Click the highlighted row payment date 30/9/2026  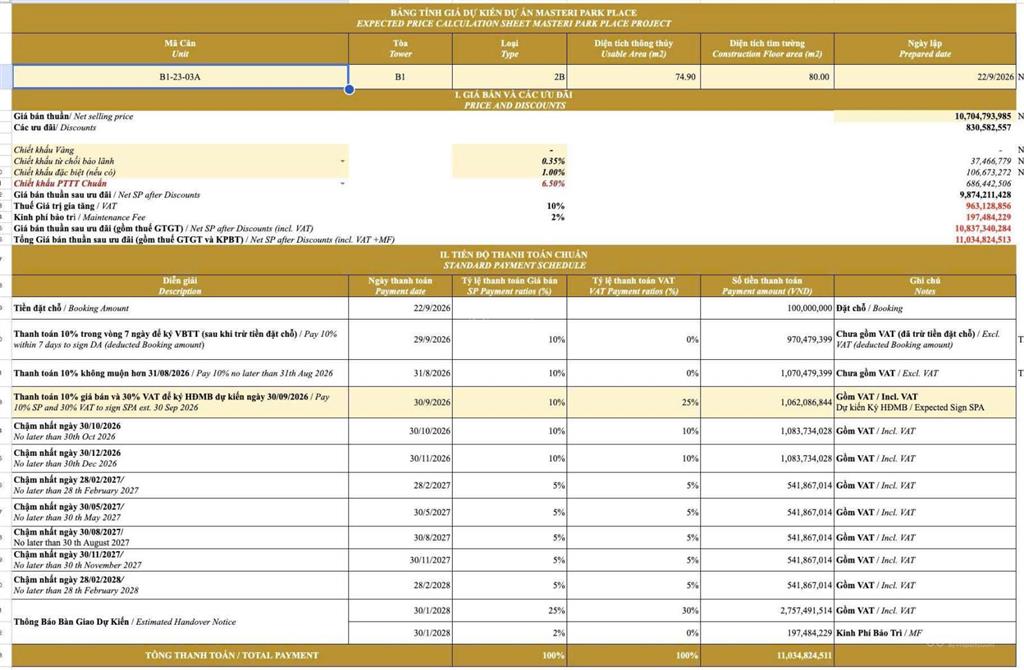pyautogui.click(x=400, y=402)
